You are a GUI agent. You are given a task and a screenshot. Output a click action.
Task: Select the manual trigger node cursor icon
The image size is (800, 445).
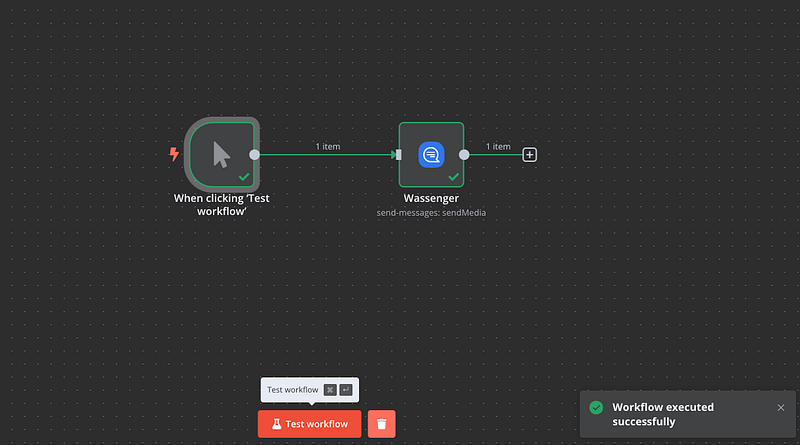(x=221, y=154)
